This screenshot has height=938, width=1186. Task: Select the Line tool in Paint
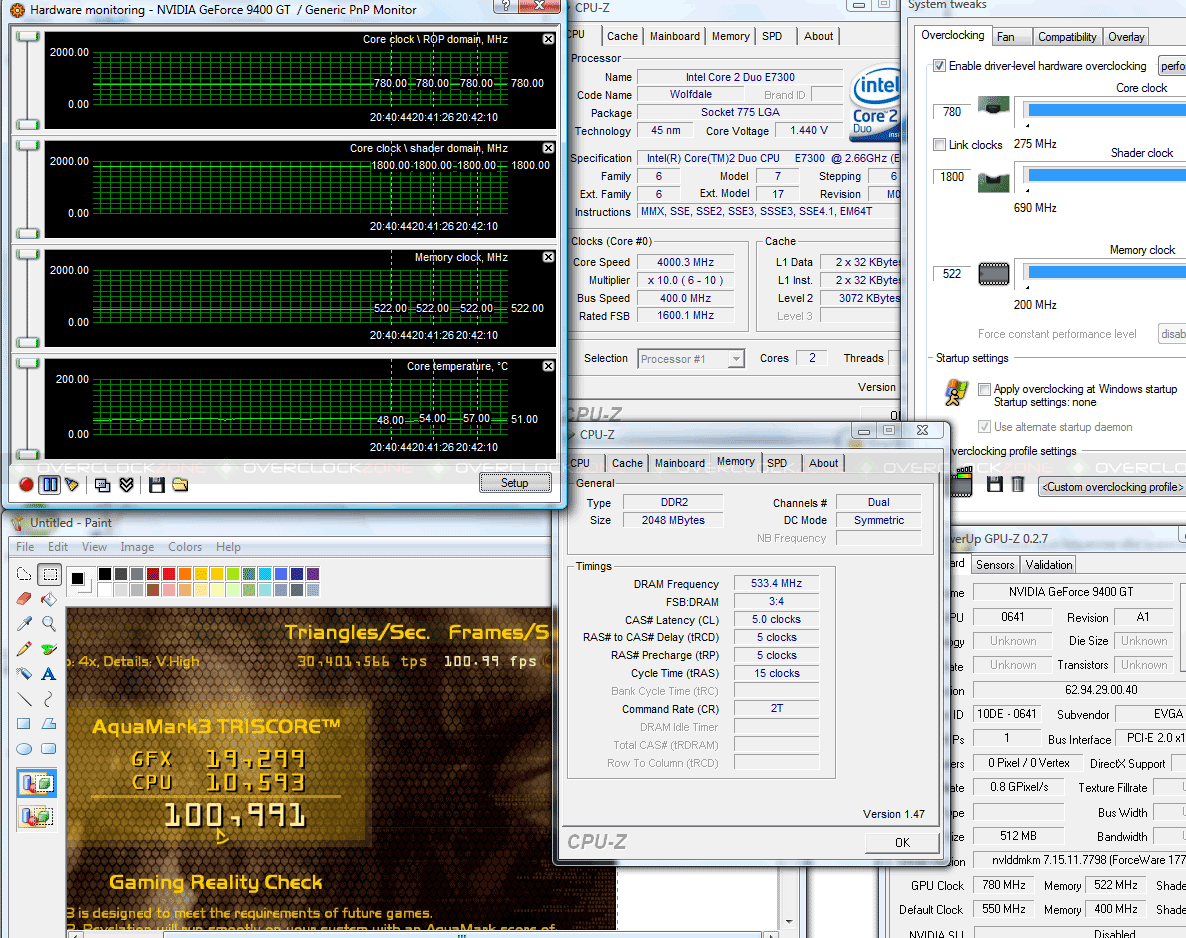[x=24, y=699]
